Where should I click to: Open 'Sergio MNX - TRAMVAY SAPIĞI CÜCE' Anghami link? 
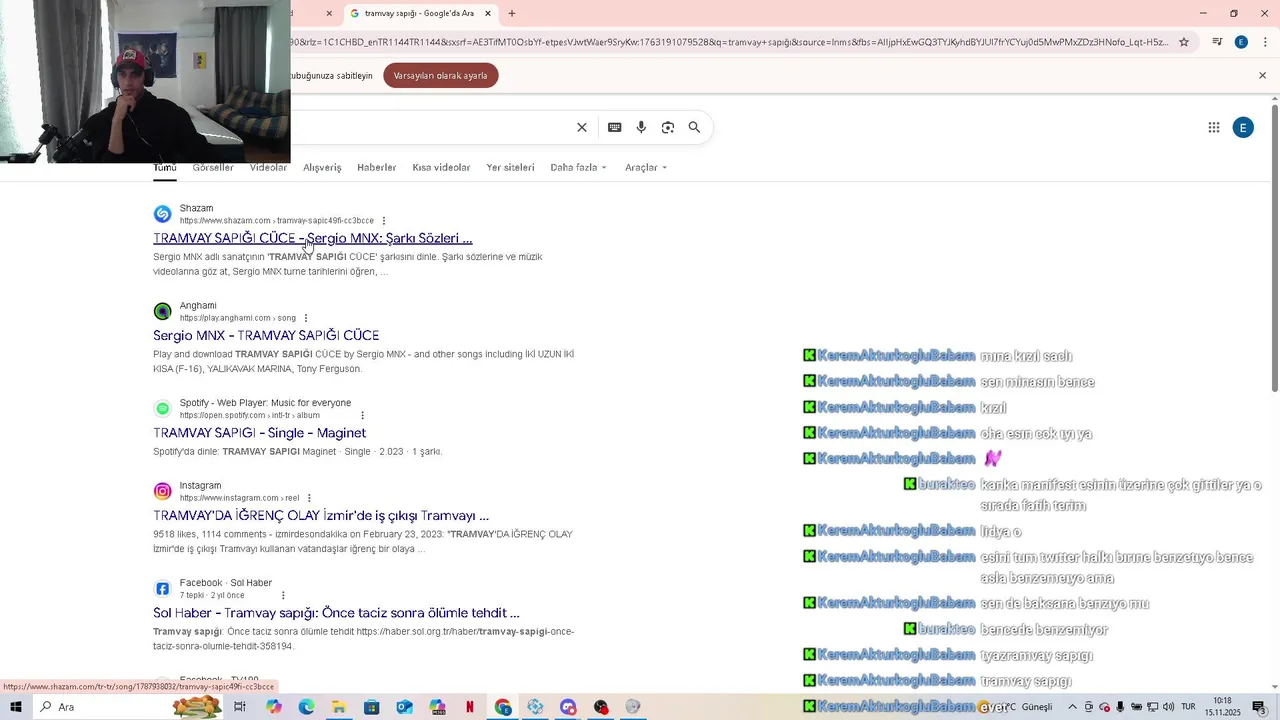click(266, 335)
